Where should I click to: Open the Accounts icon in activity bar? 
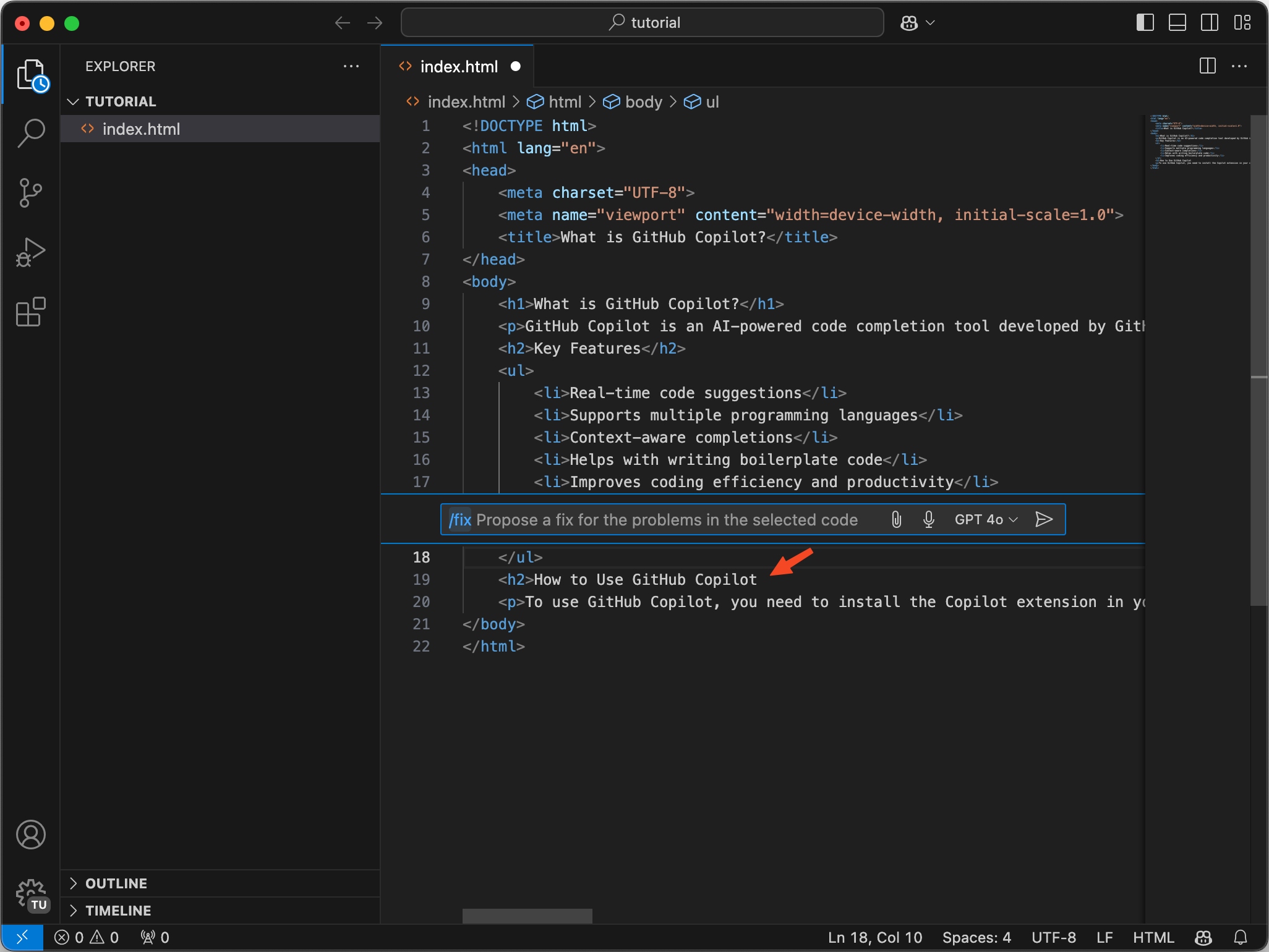click(x=30, y=835)
